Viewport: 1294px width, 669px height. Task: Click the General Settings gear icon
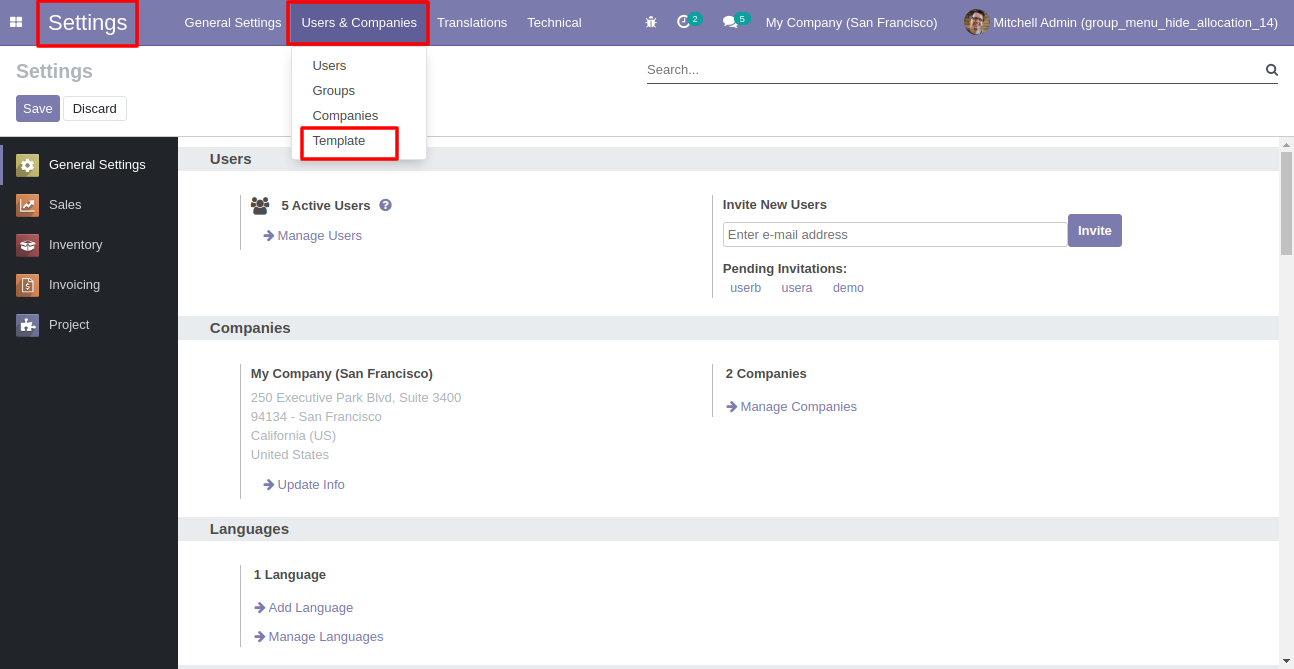tap(28, 165)
